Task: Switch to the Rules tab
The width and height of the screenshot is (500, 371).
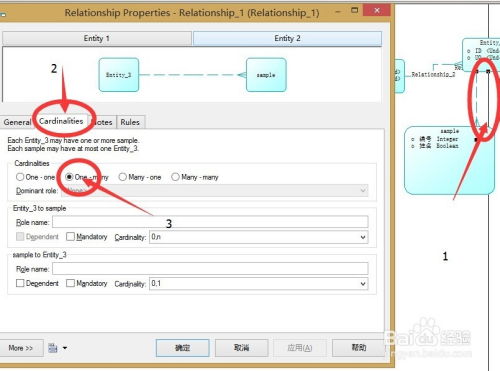Action: 130,122
